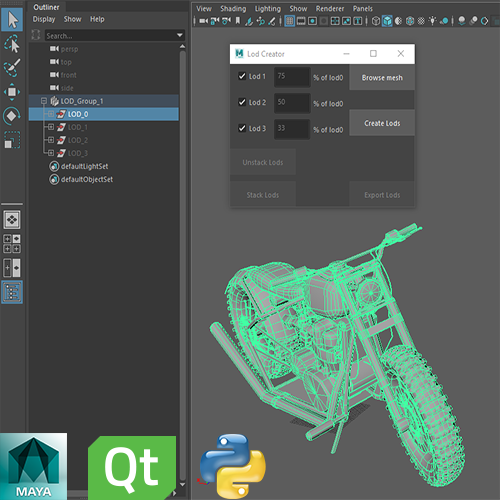This screenshot has width=500, height=500.
Task: Click the Browse mesh button
Action: [382, 78]
